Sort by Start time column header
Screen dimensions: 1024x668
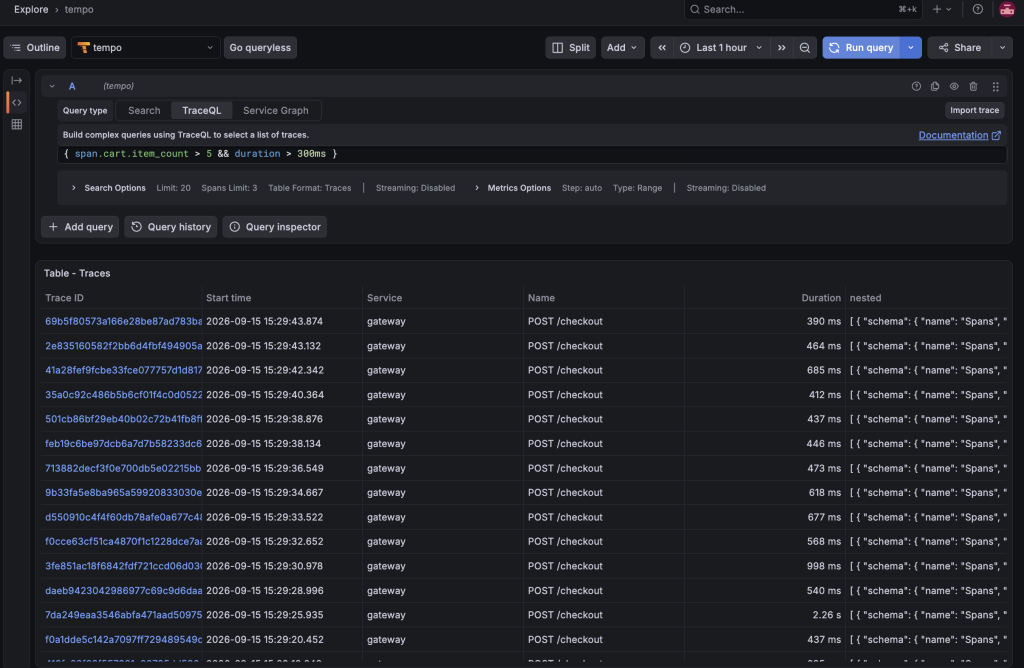point(229,298)
